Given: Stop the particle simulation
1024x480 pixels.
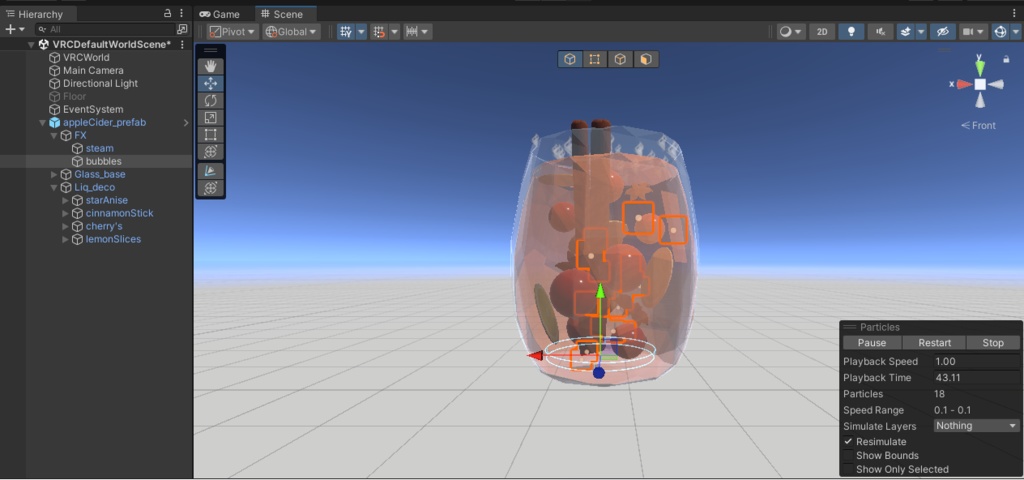Looking at the screenshot, I should point(993,343).
